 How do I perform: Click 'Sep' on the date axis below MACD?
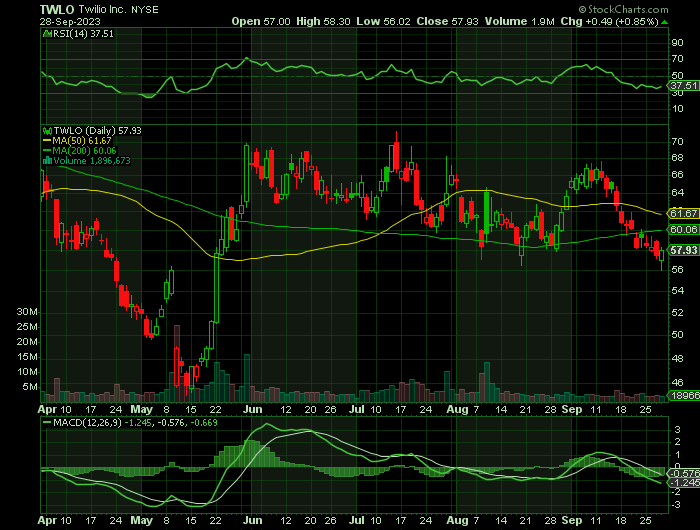(572, 521)
